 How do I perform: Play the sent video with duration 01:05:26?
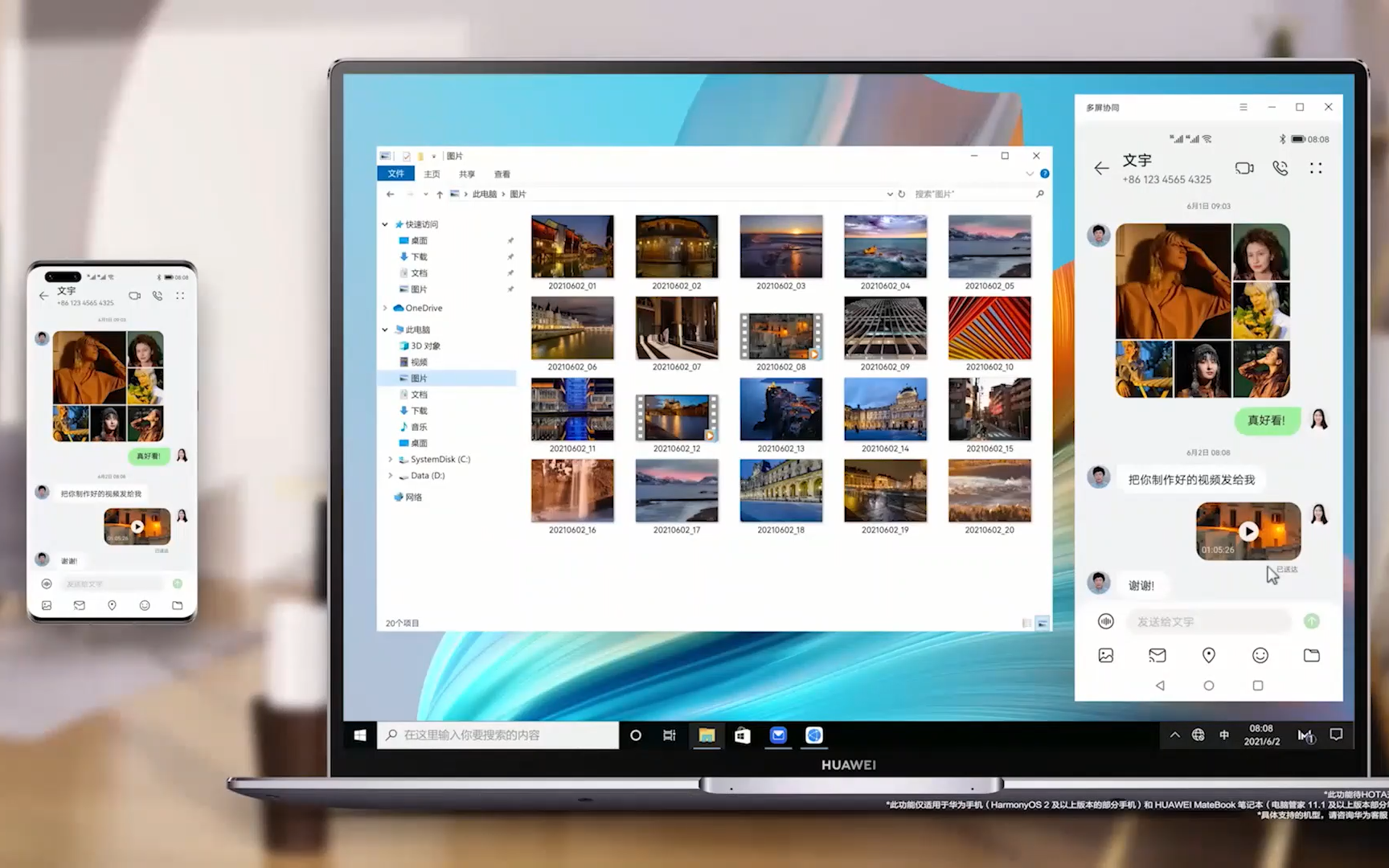coord(1248,530)
